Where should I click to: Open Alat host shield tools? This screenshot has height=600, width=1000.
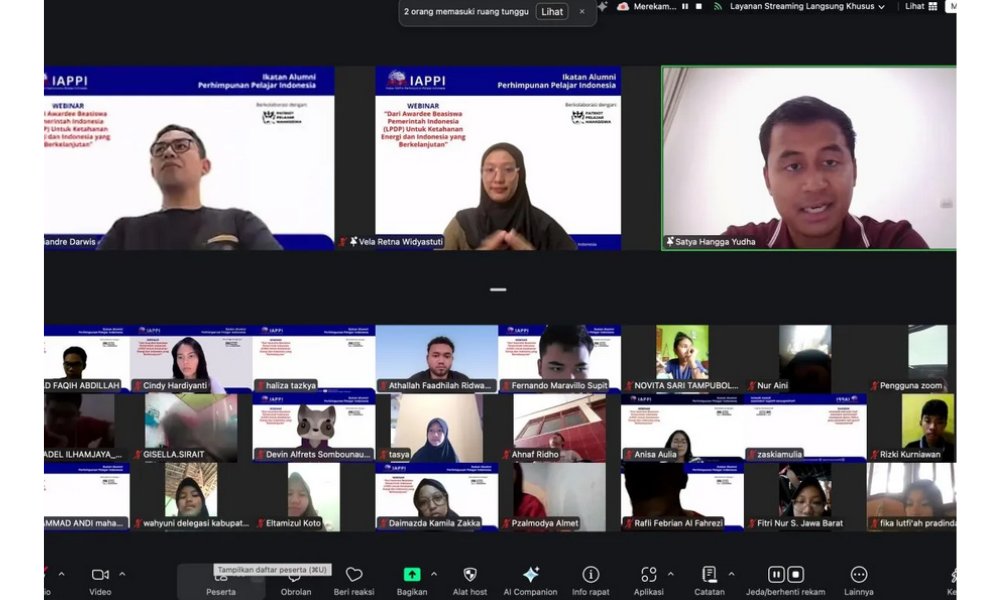470,575
